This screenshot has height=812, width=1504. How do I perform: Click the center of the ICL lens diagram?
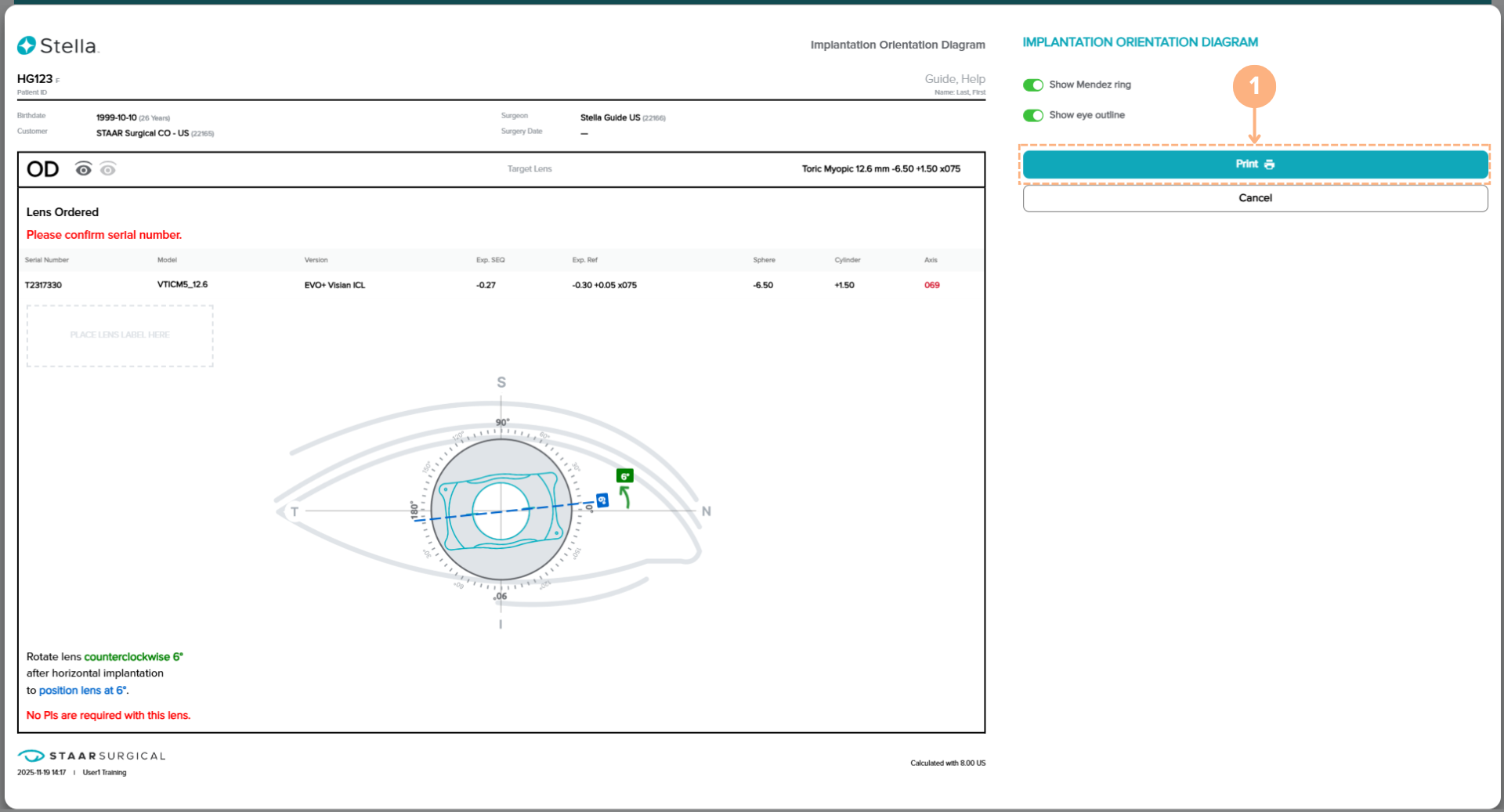point(501,511)
